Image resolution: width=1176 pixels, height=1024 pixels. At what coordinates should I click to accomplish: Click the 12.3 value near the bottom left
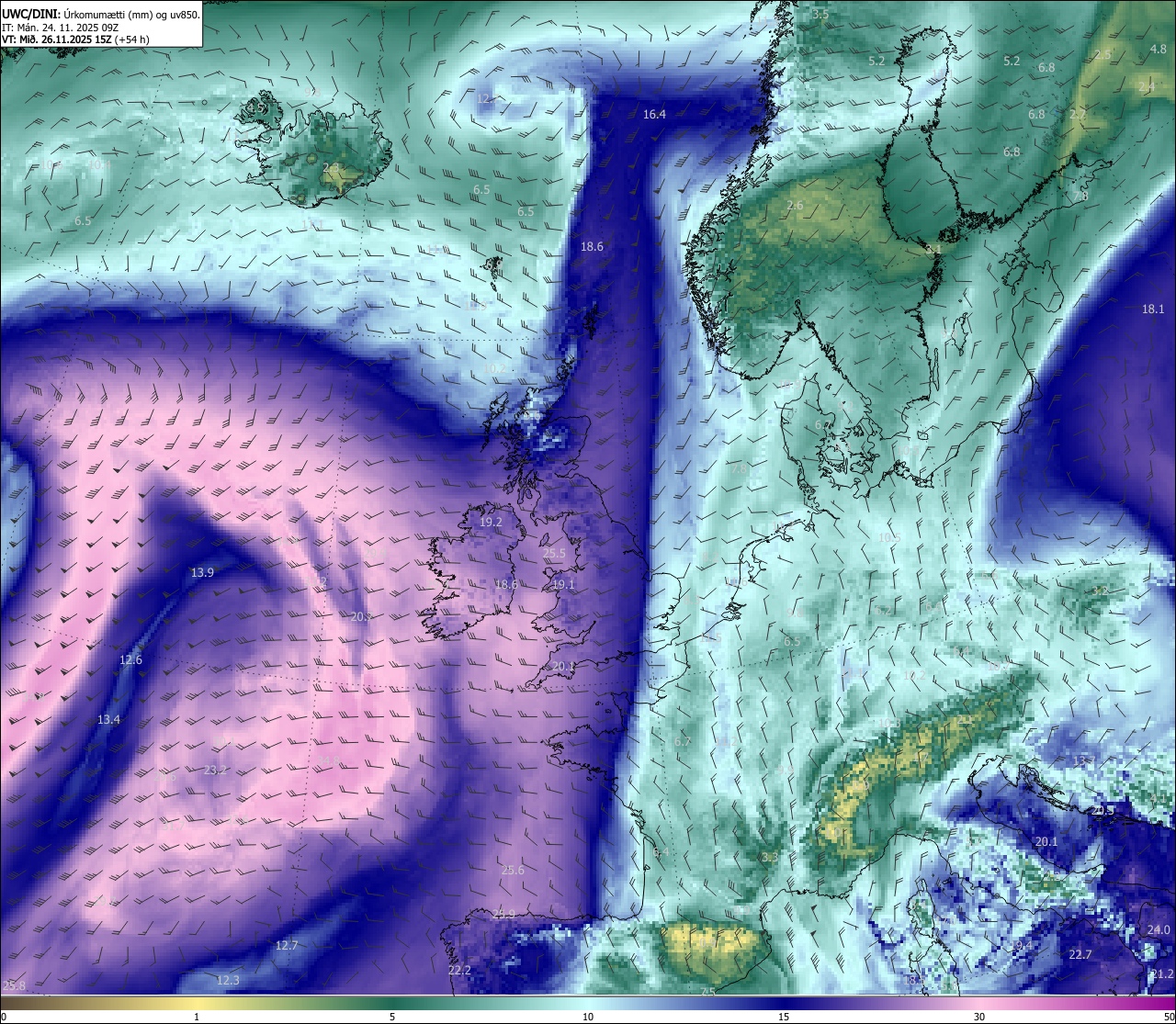coord(228,980)
